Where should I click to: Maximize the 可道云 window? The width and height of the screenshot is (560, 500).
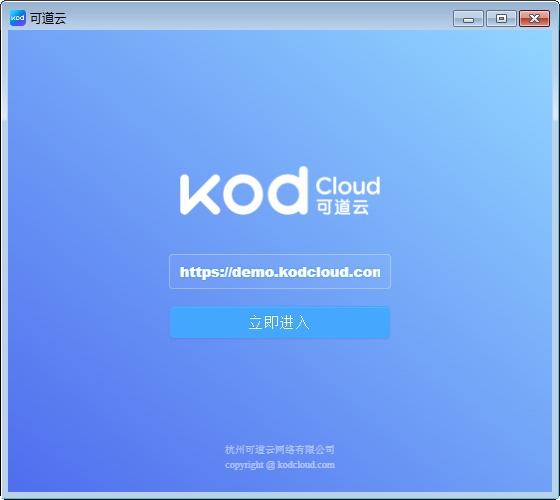(x=501, y=19)
